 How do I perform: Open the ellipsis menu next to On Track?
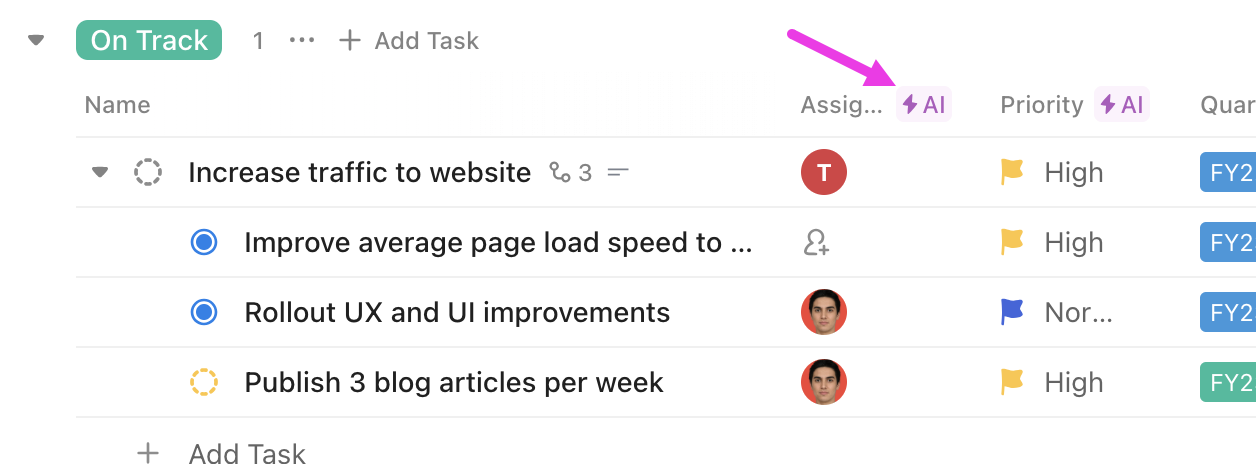(x=302, y=41)
